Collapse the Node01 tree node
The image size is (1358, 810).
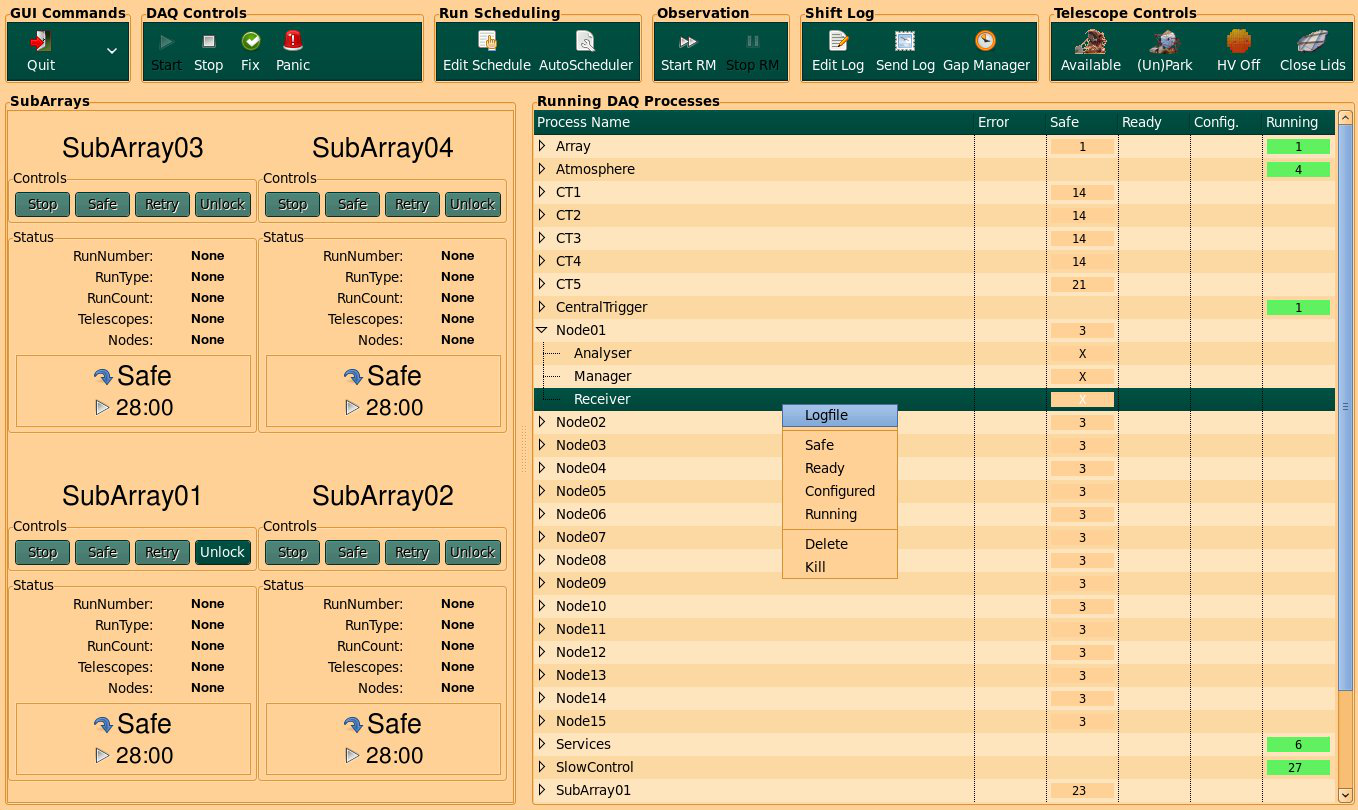coord(542,330)
